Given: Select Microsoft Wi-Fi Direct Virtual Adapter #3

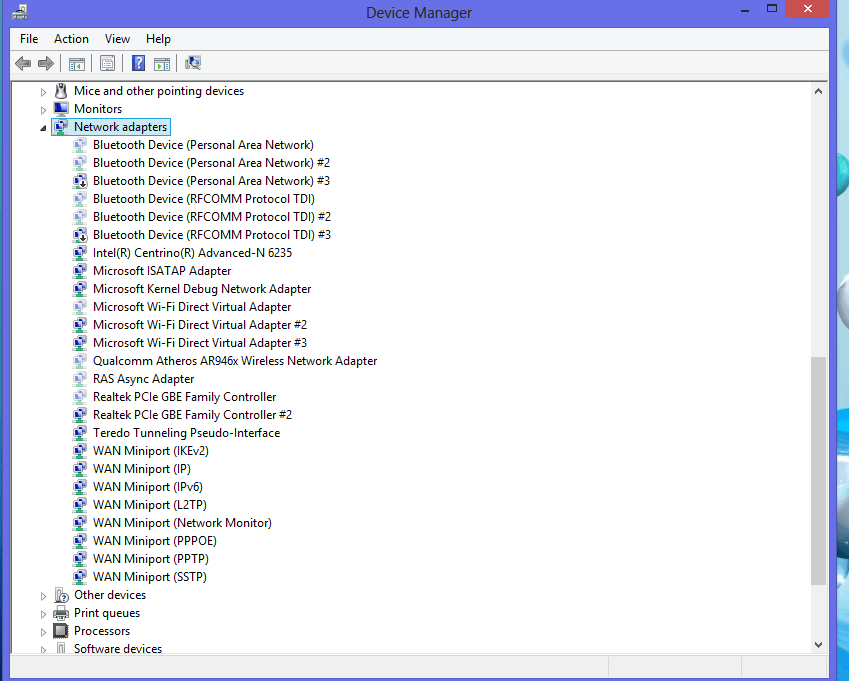Looking at the screenshot, I should pyautogui.click(x=200, y=343).
